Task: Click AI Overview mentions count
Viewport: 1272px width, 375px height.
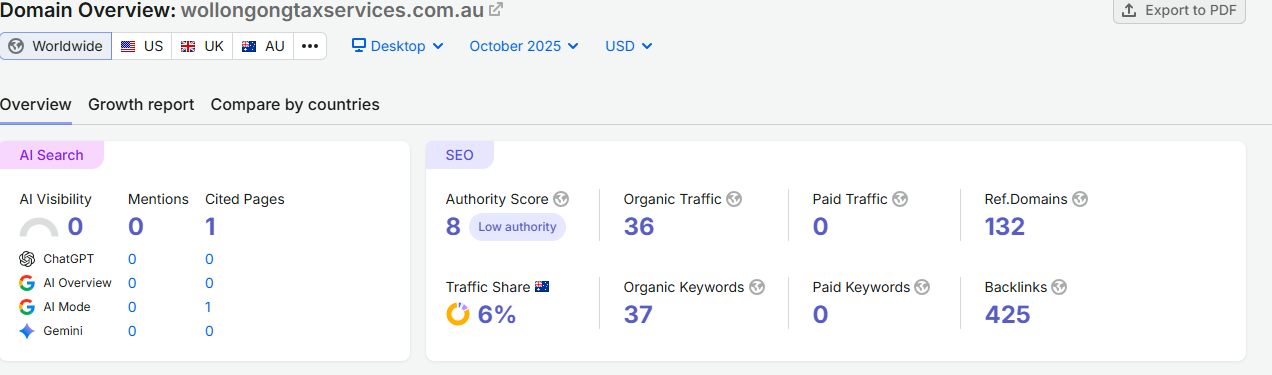Action: tap(132, 283)
